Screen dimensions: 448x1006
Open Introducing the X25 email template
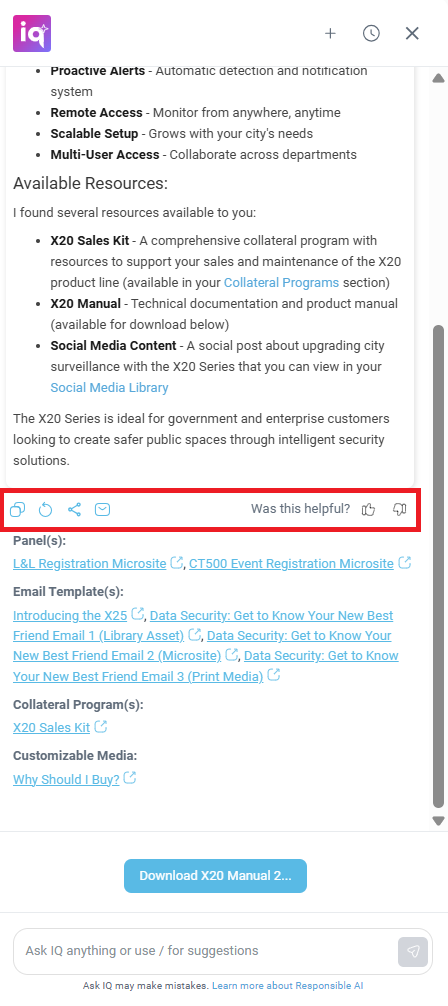click(70, 615)
